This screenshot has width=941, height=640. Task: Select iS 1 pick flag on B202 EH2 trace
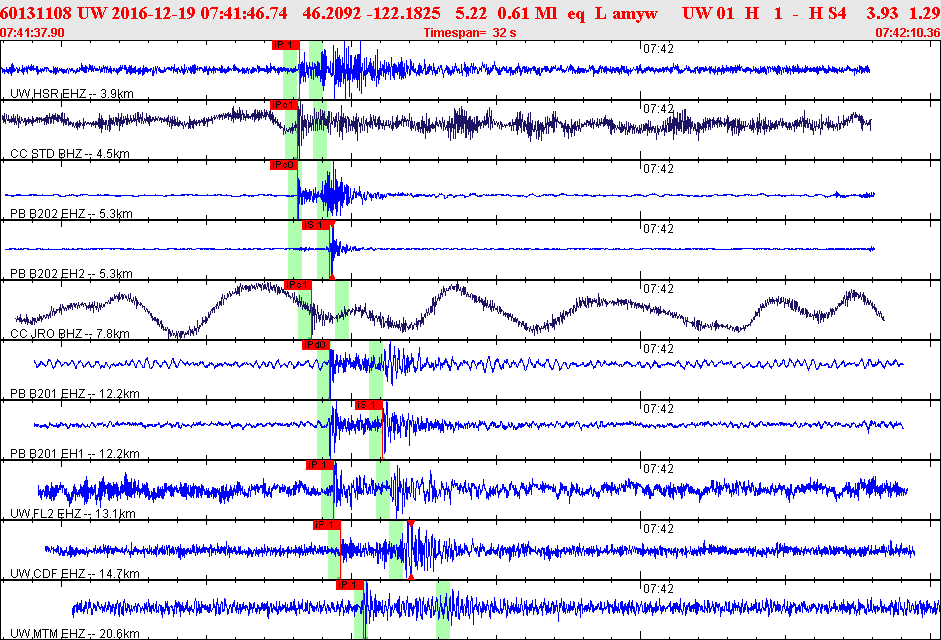(x=316, y=225)
